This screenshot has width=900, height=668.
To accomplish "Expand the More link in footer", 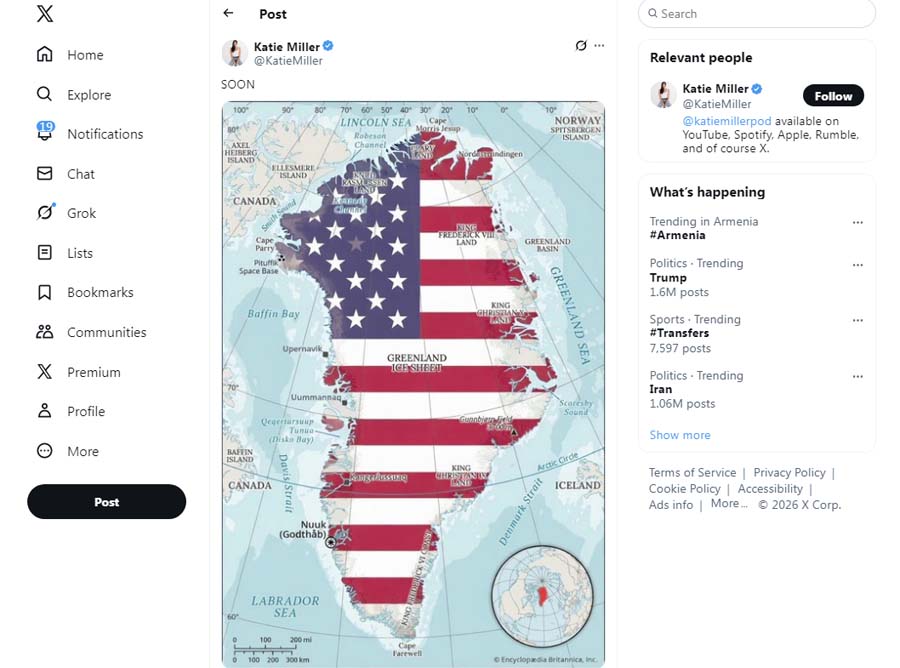I will click(x=728, y=504).
